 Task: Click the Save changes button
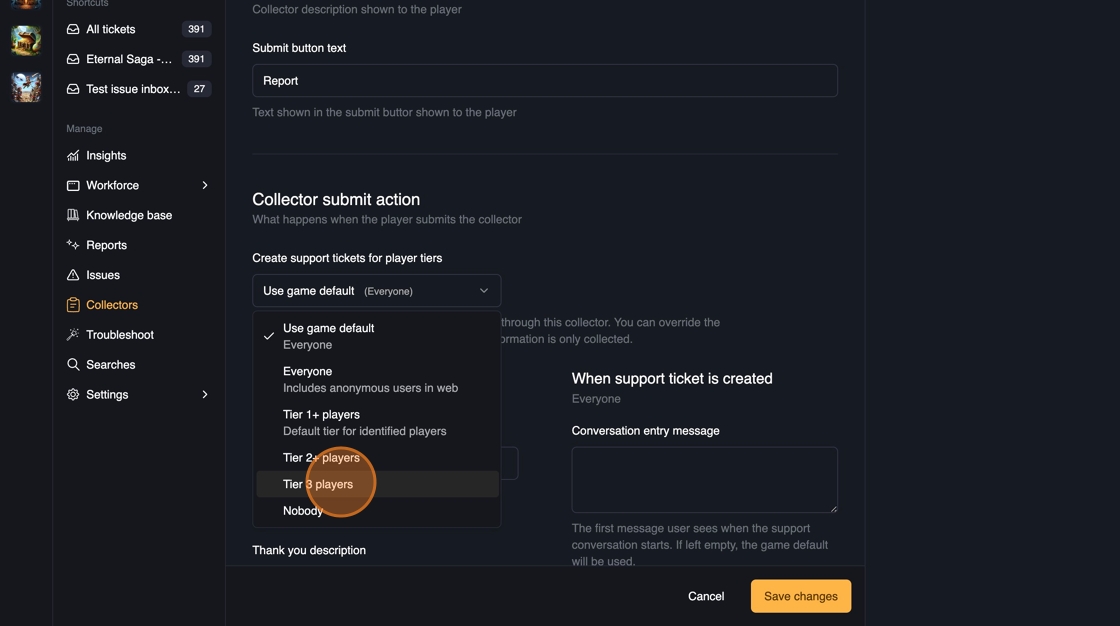pos(800,596)
